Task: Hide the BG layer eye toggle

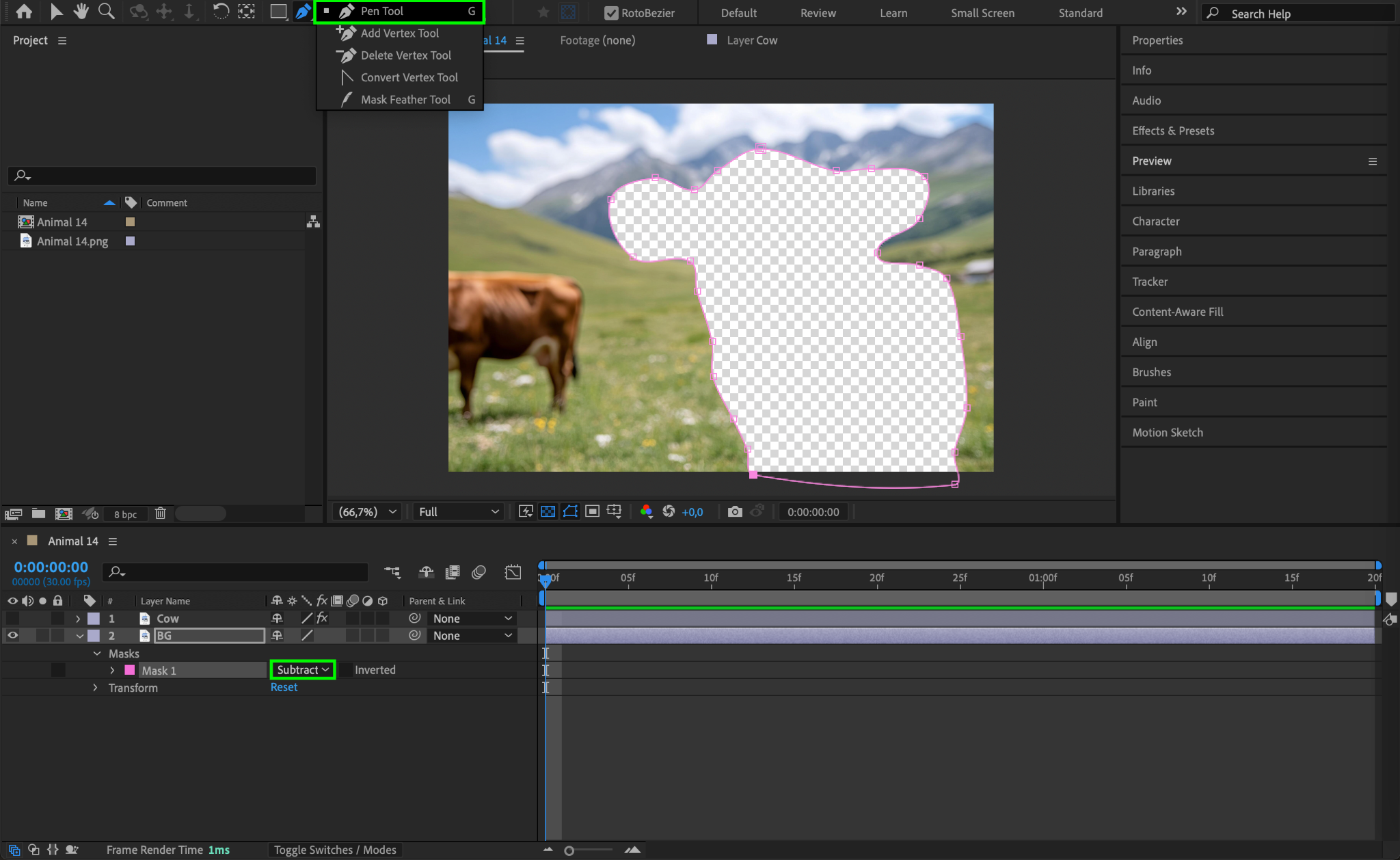Action: [12, 636]
